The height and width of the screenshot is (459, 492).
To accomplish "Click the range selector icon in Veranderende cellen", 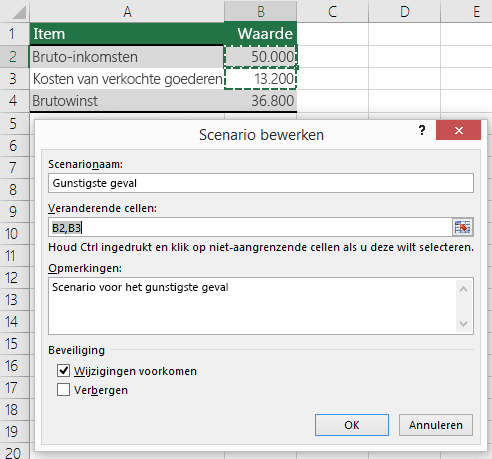I will (x=462, y=228).
